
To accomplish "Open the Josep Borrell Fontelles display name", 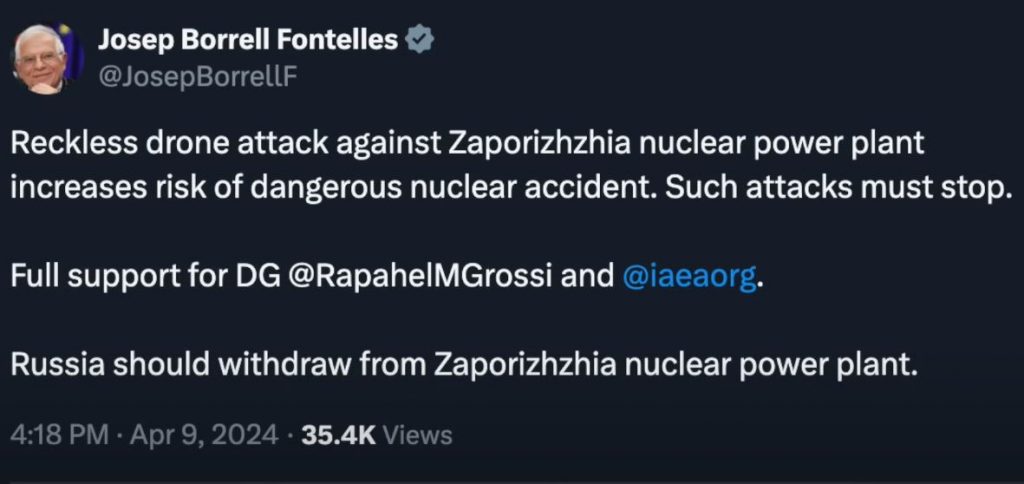I will (x=249, y=40).
